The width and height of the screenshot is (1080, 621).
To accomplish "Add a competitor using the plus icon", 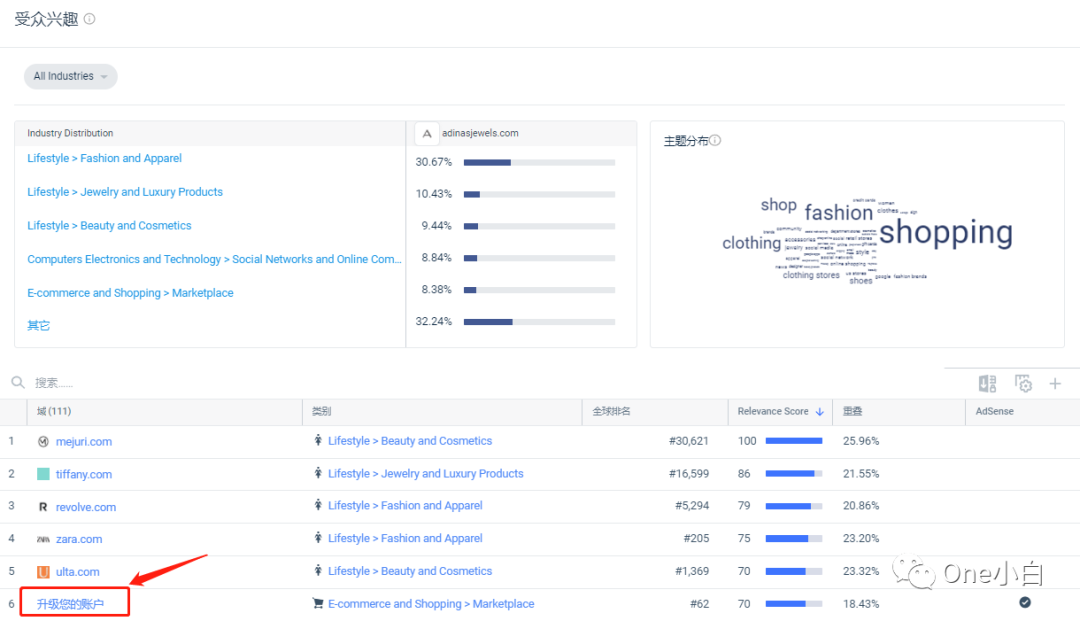I will 1055,383.
